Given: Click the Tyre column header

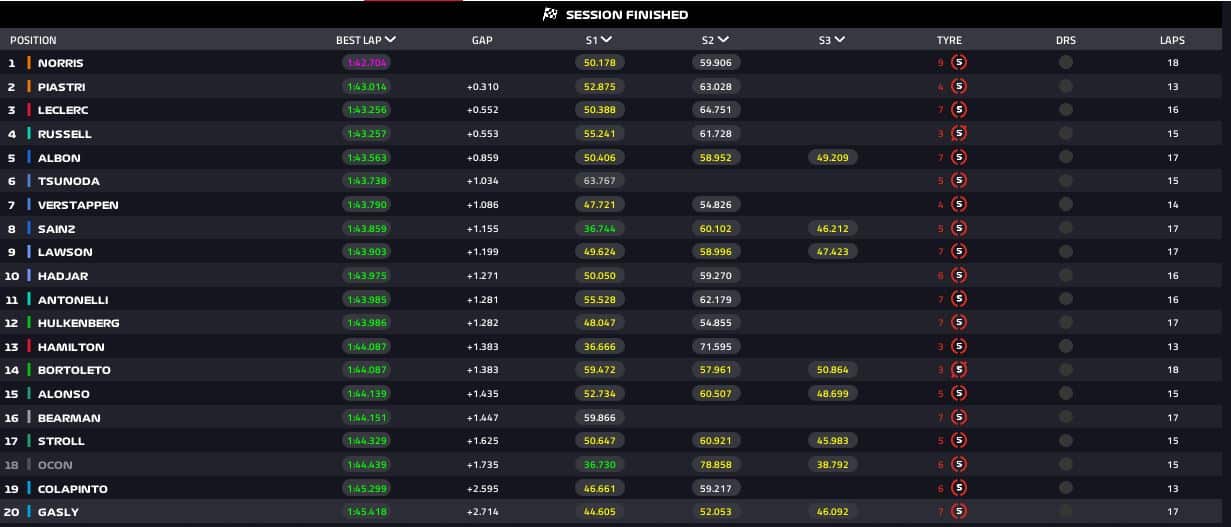Looking at the screenshot, I should 949,41.
